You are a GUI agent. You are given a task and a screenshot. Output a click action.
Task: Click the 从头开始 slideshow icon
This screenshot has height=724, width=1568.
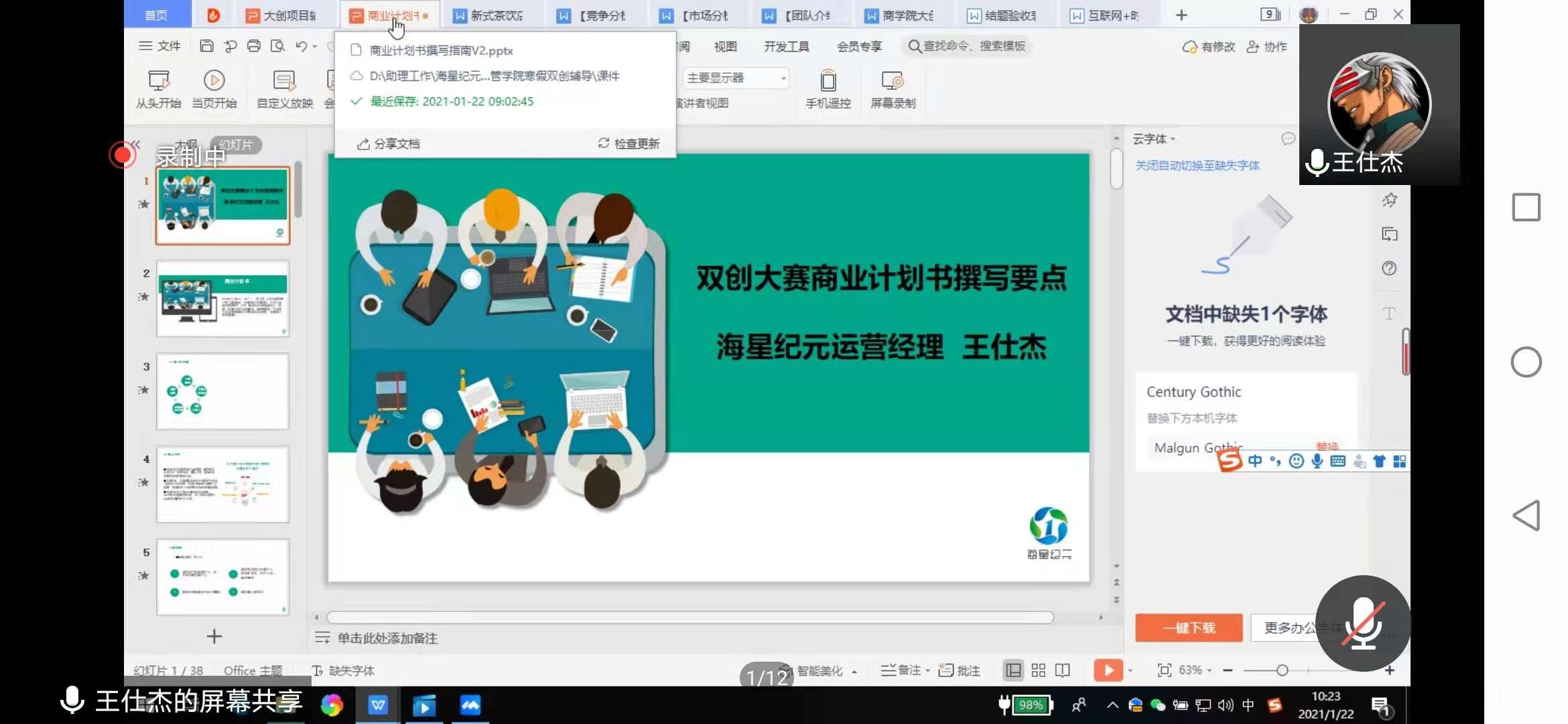pyautogui.click(x=158, y=81)
